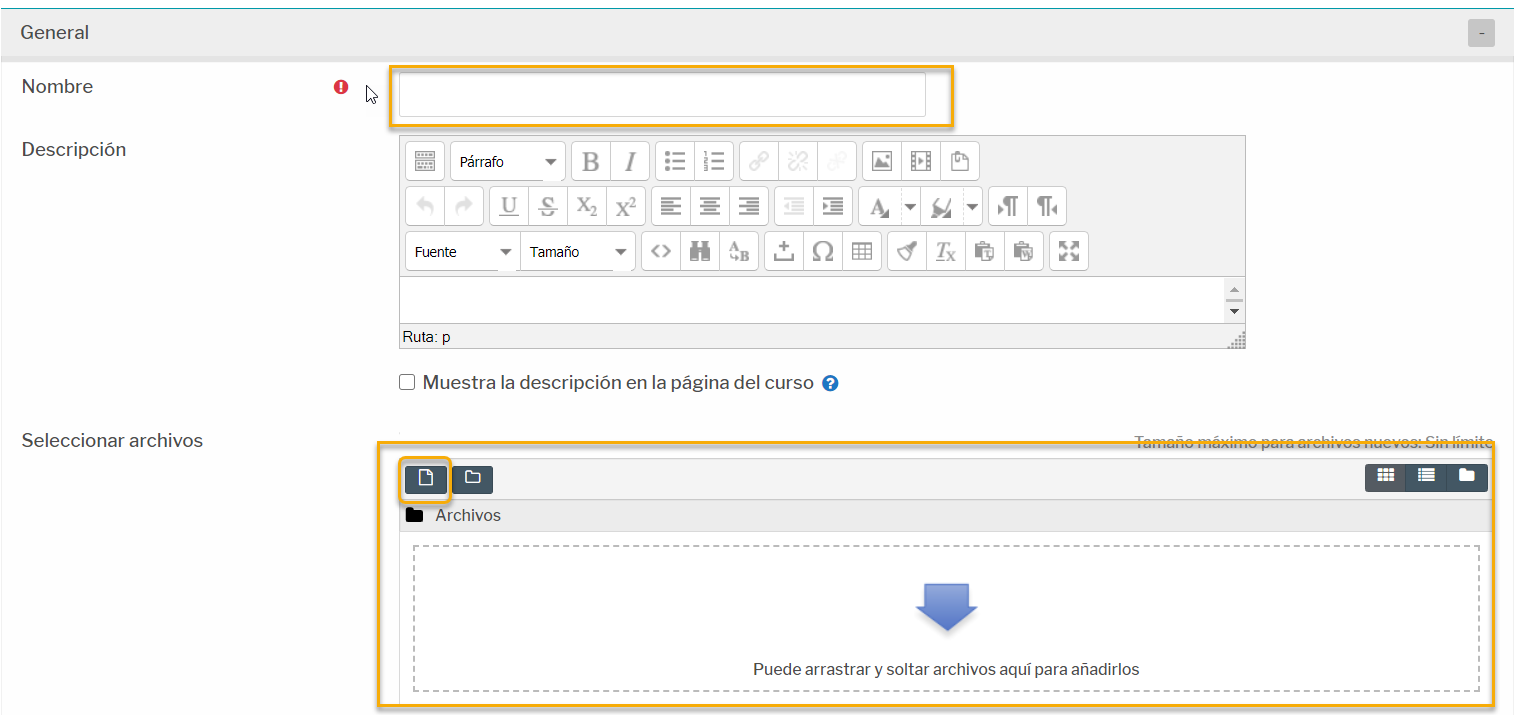Viewport: 1516px width, 715px height.
Task: Open the Fuente font family dropdown
Action: coord(462,252)
